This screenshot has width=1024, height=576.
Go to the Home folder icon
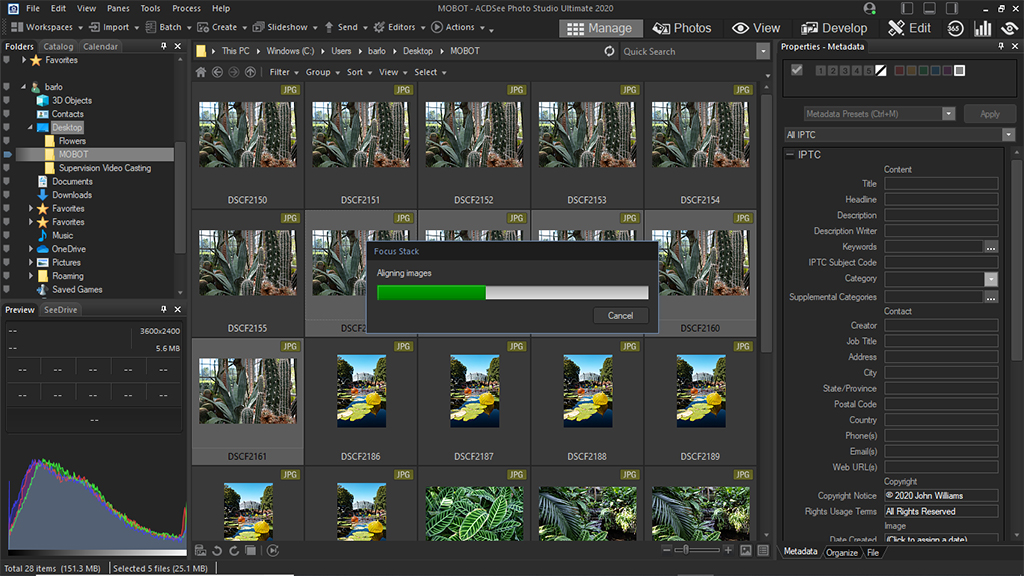(x=201, y=72)
